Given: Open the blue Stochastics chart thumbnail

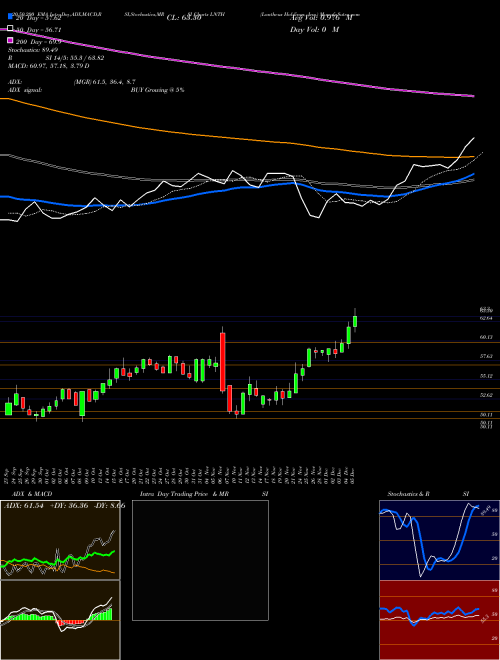Looking at the screenshot, I should click(439, 540).
